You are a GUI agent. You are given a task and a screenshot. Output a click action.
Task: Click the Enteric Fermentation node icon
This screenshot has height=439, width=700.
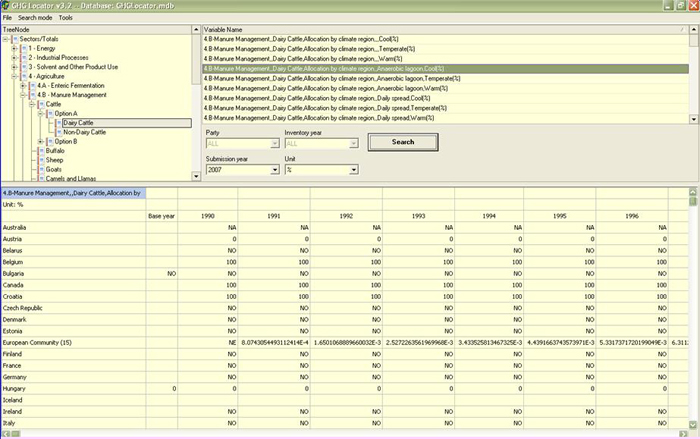(x=32, y=85)
